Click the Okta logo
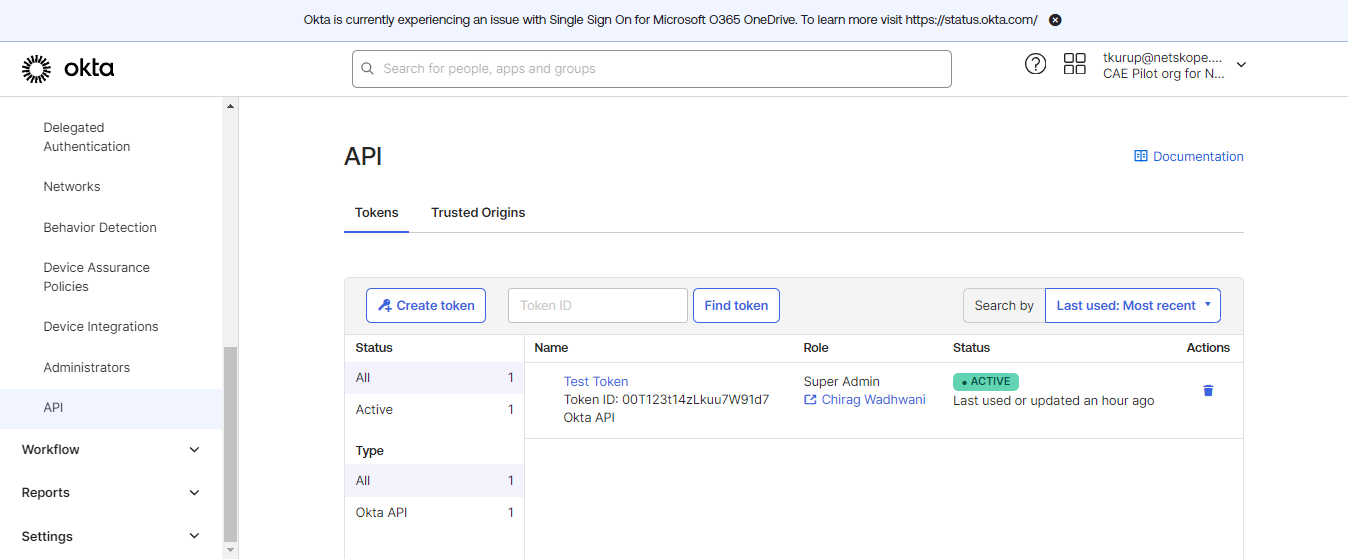The image size is (1348, 559). (68, 68)
